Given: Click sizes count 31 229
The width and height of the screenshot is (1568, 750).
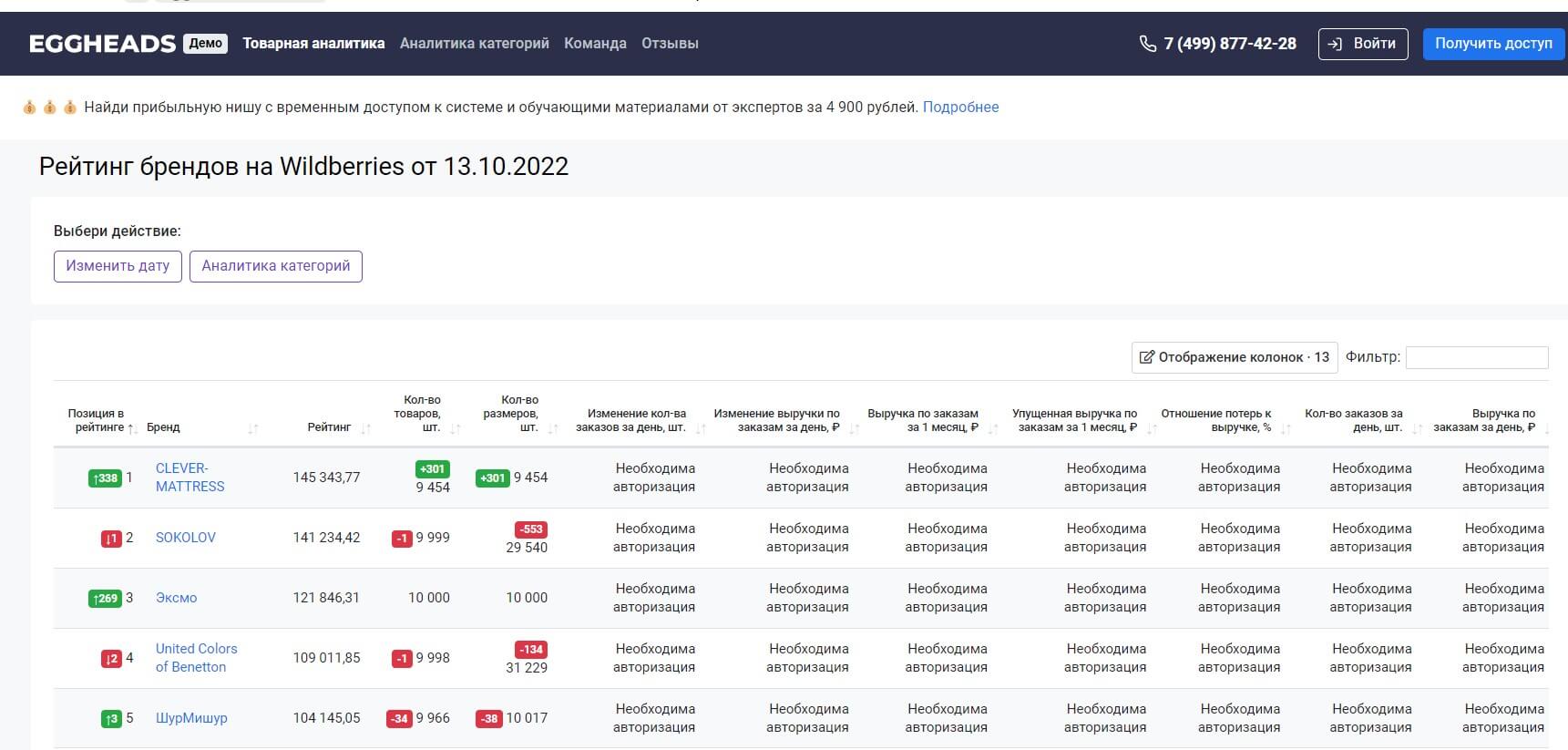Looking at the screenshot, I should coord(527,668).
